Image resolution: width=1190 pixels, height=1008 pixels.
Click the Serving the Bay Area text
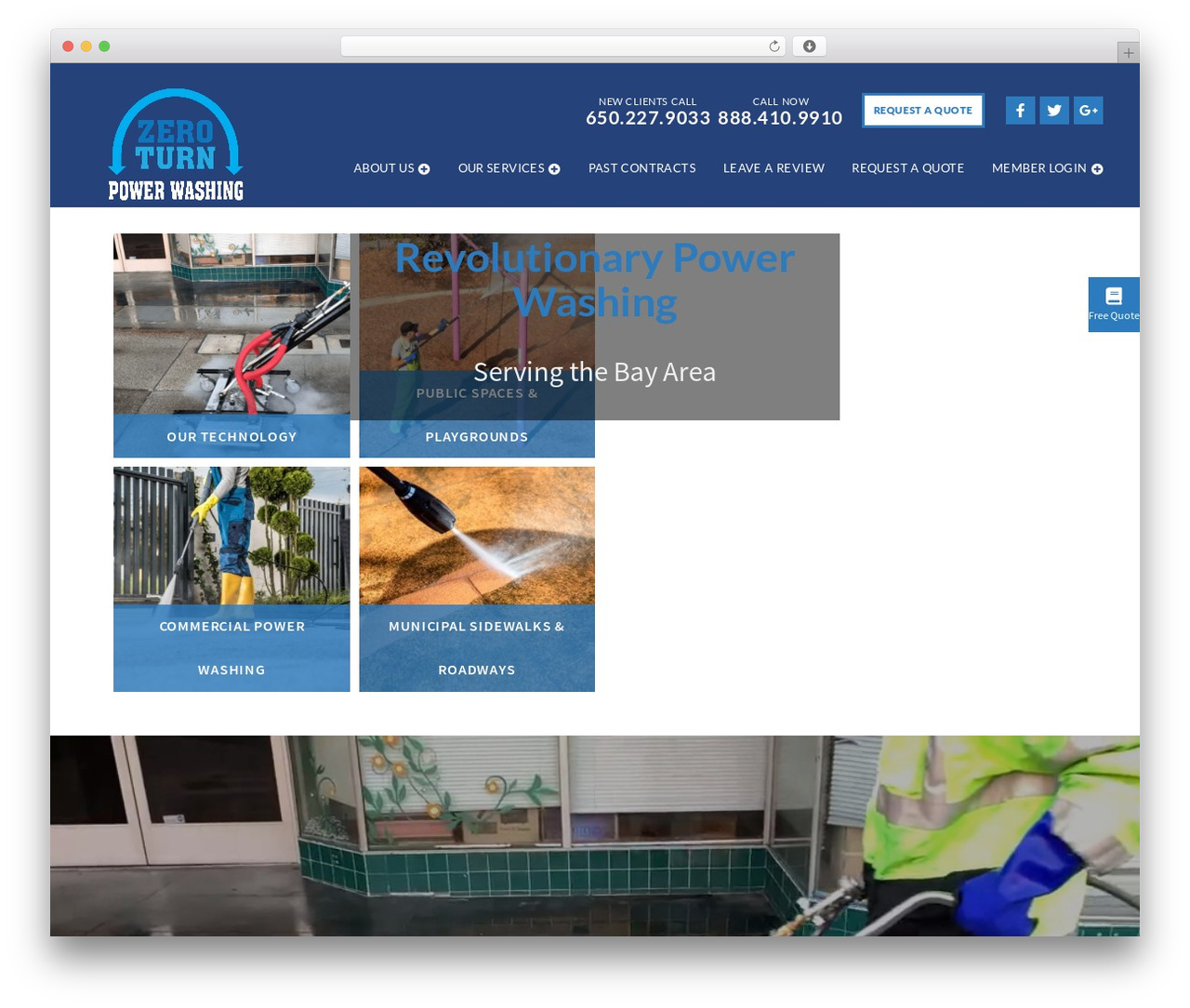coord(595,372)
